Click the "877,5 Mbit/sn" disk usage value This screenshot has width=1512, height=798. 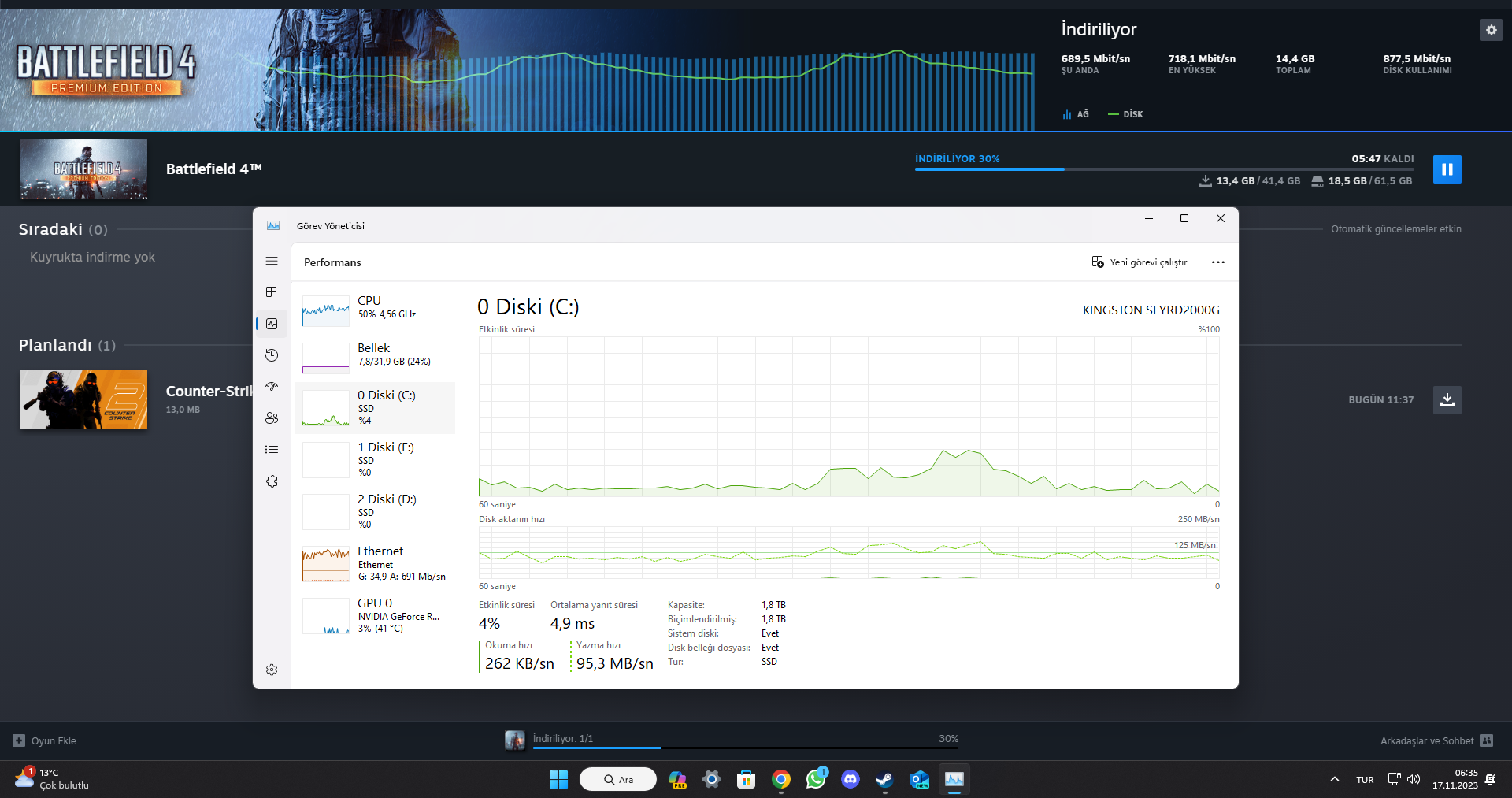point(1417,59)
